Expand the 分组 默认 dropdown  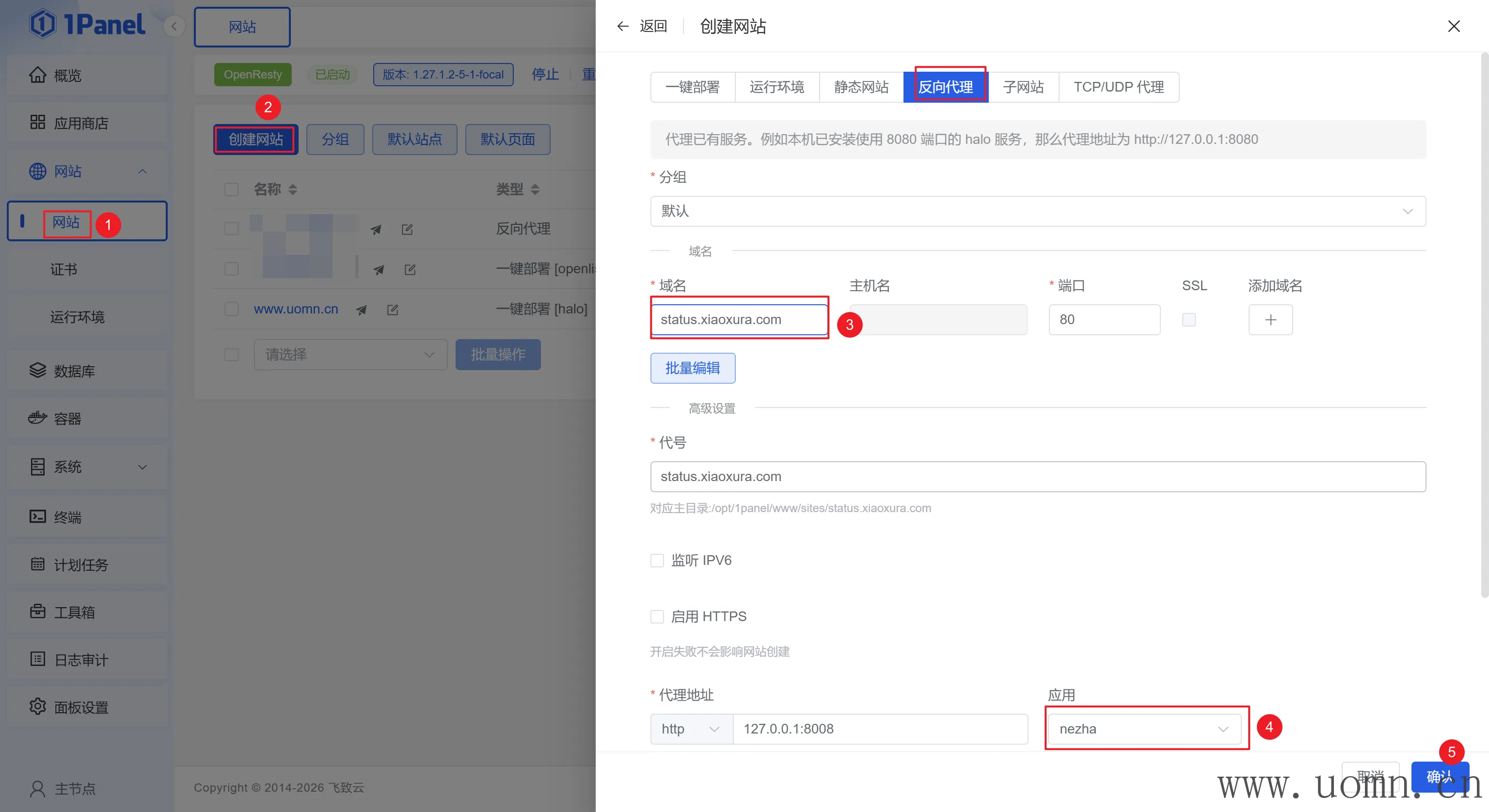click(1038, 211)
